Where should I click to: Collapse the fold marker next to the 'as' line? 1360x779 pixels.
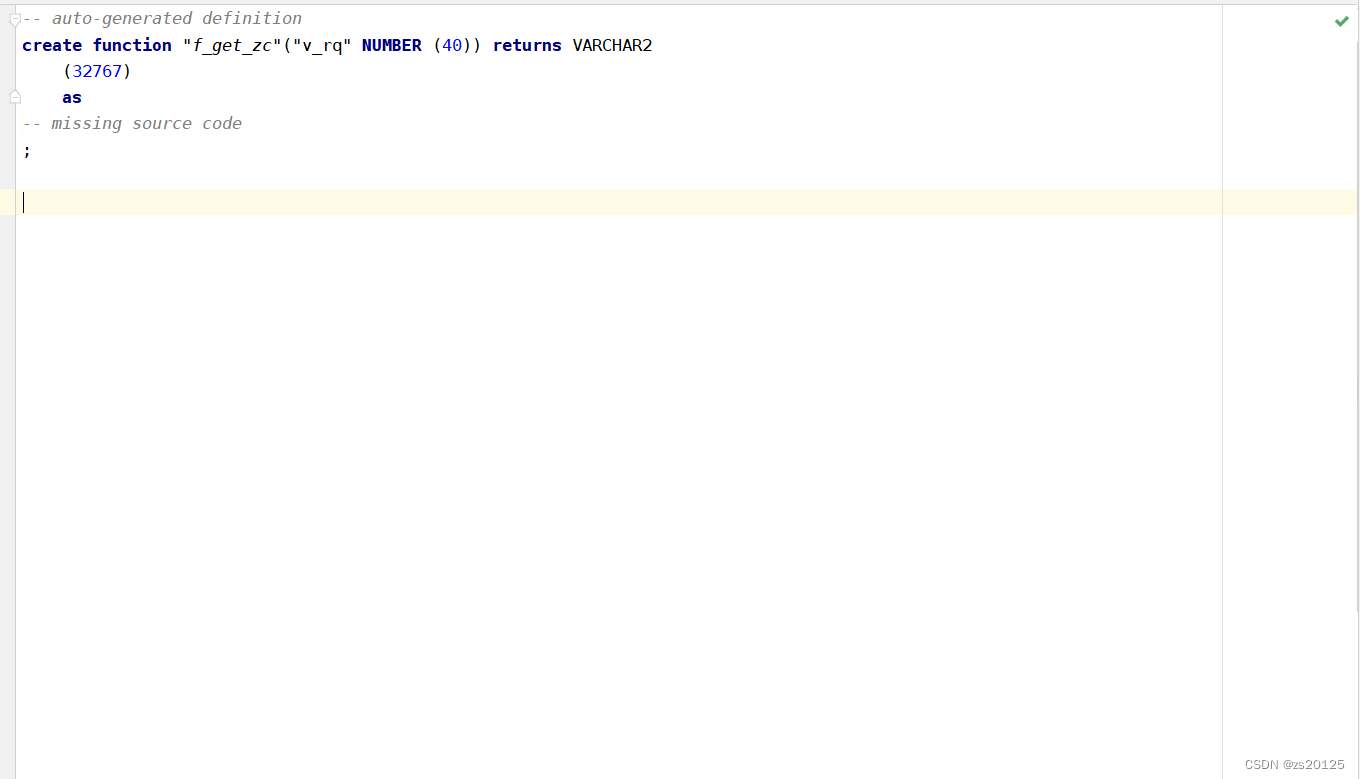(x=15, y=96)
